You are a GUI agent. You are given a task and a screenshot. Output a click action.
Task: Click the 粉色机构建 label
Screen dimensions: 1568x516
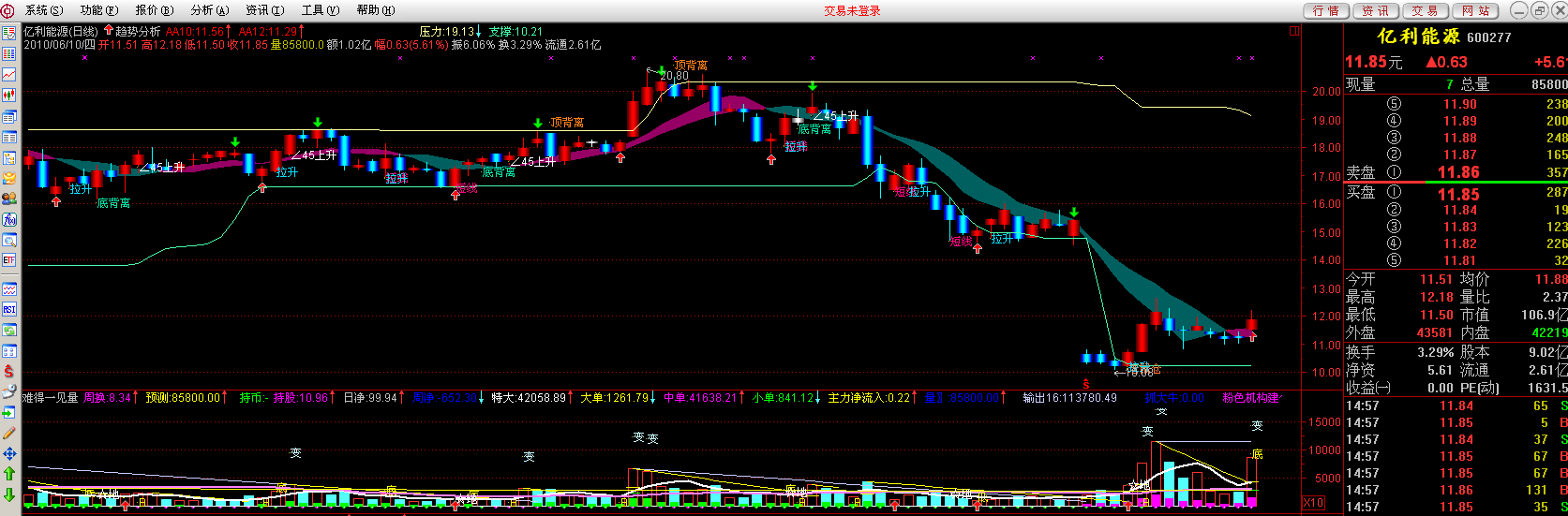click(x=1250, y=398)
